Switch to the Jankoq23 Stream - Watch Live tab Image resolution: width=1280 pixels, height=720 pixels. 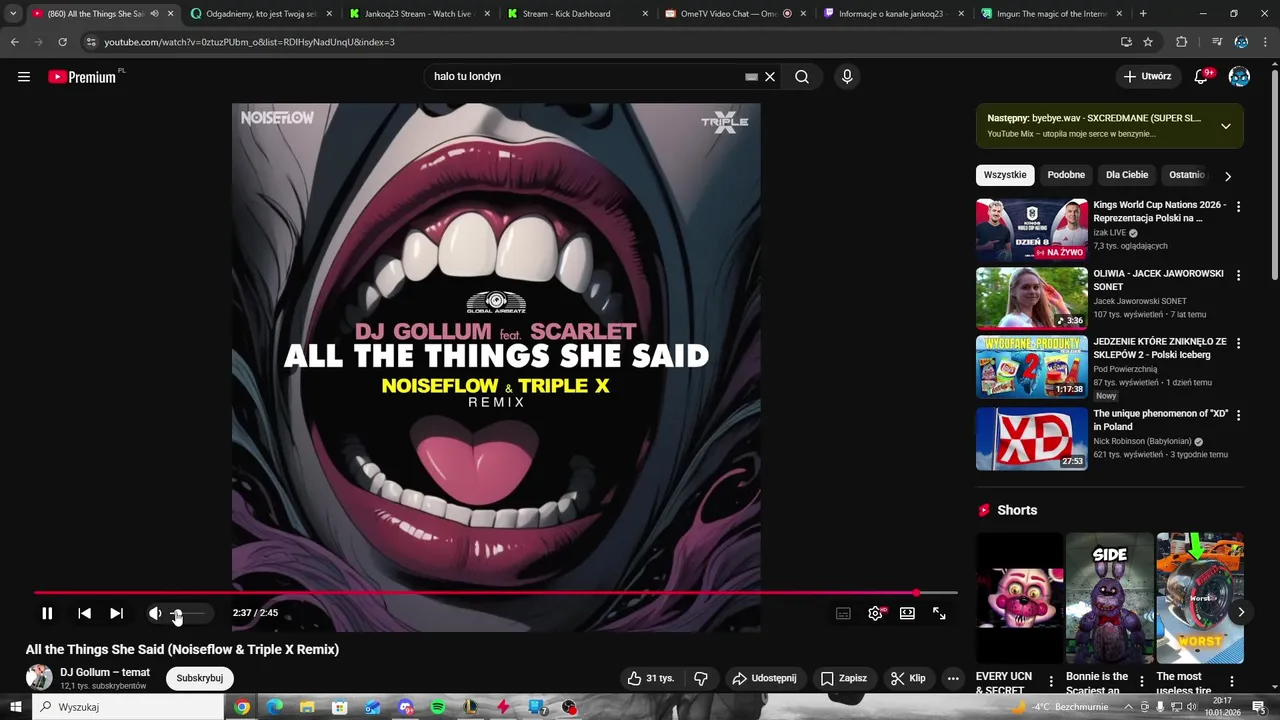(x=417, y=14)
